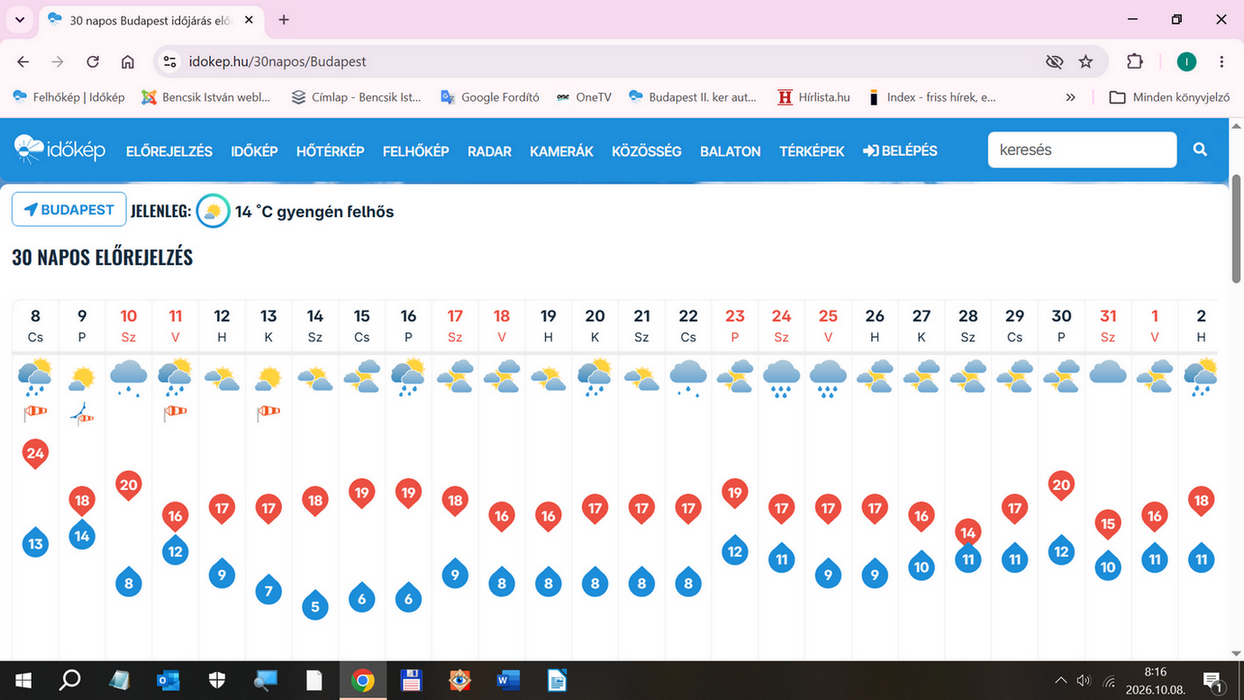Click the 24 degree max temperature marker for day 8
Viewport: 1244px width, 700px height.
pos(35,454)
